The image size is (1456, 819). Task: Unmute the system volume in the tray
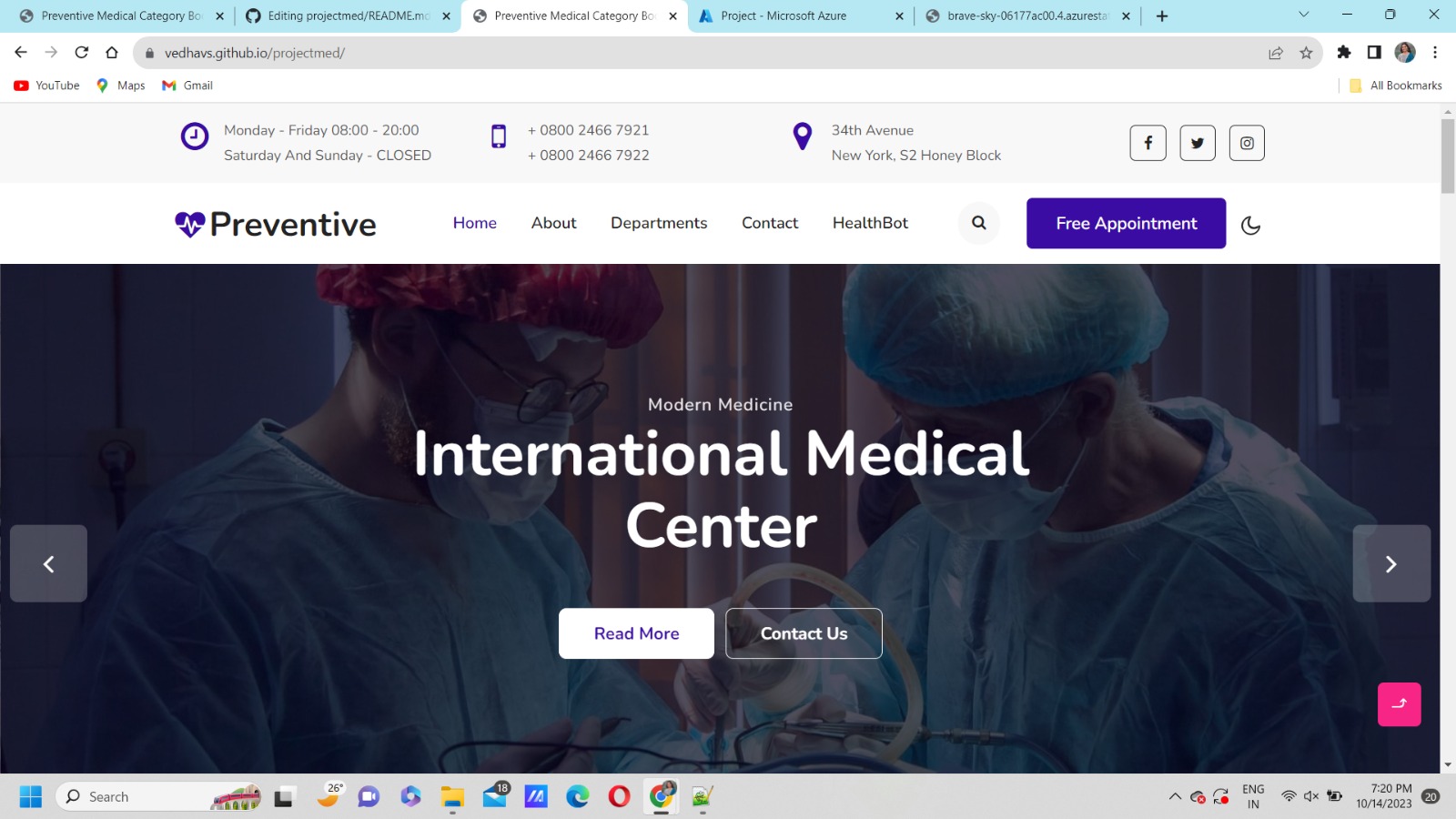pos(1310,795)
